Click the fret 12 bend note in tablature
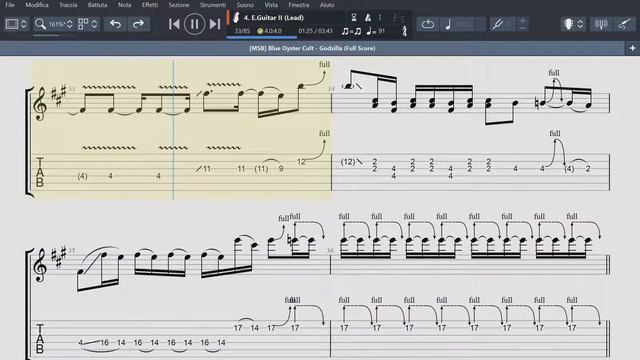Image resolution: width=640 pixels, height=360 pixels. click(x=301, y=162)
